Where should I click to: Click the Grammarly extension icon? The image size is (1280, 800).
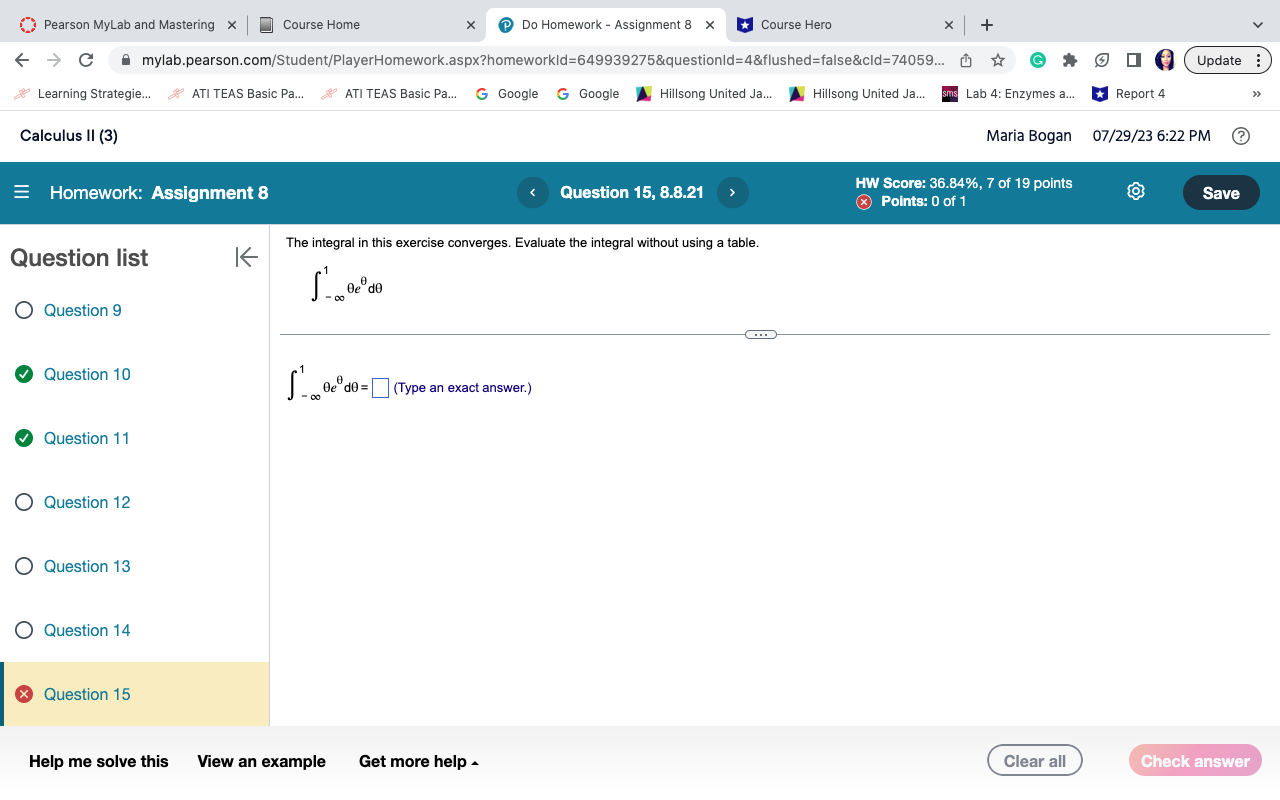tap(1037, 60)
